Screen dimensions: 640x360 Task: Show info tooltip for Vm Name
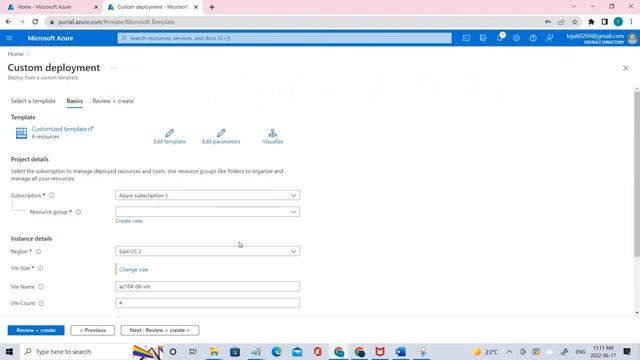pyautogui.click(x=41, y=287)
